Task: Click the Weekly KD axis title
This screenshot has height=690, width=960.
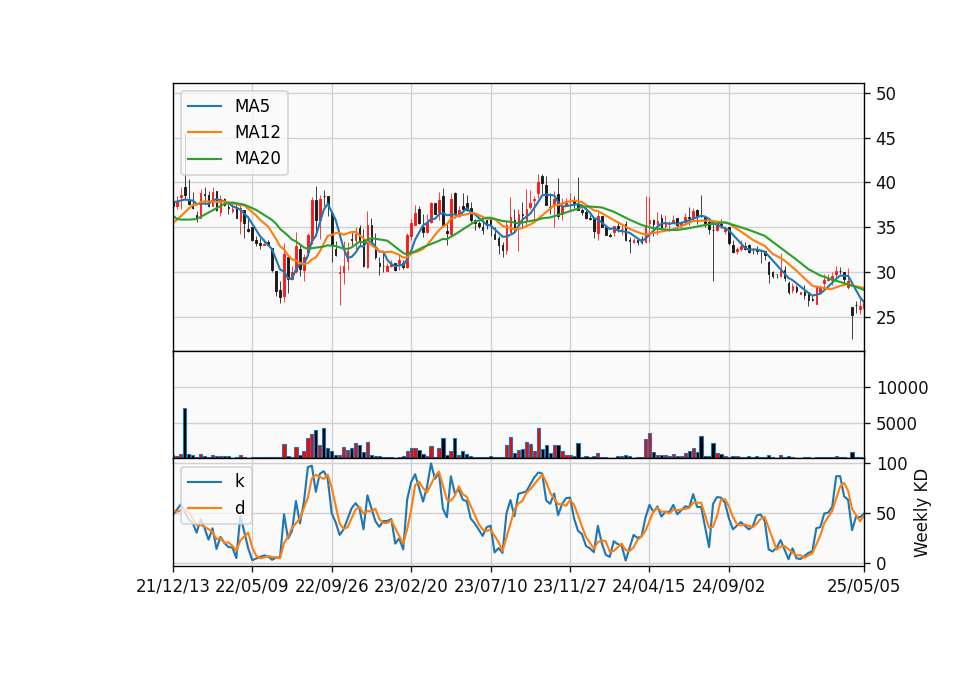Action: pos(921,513)
